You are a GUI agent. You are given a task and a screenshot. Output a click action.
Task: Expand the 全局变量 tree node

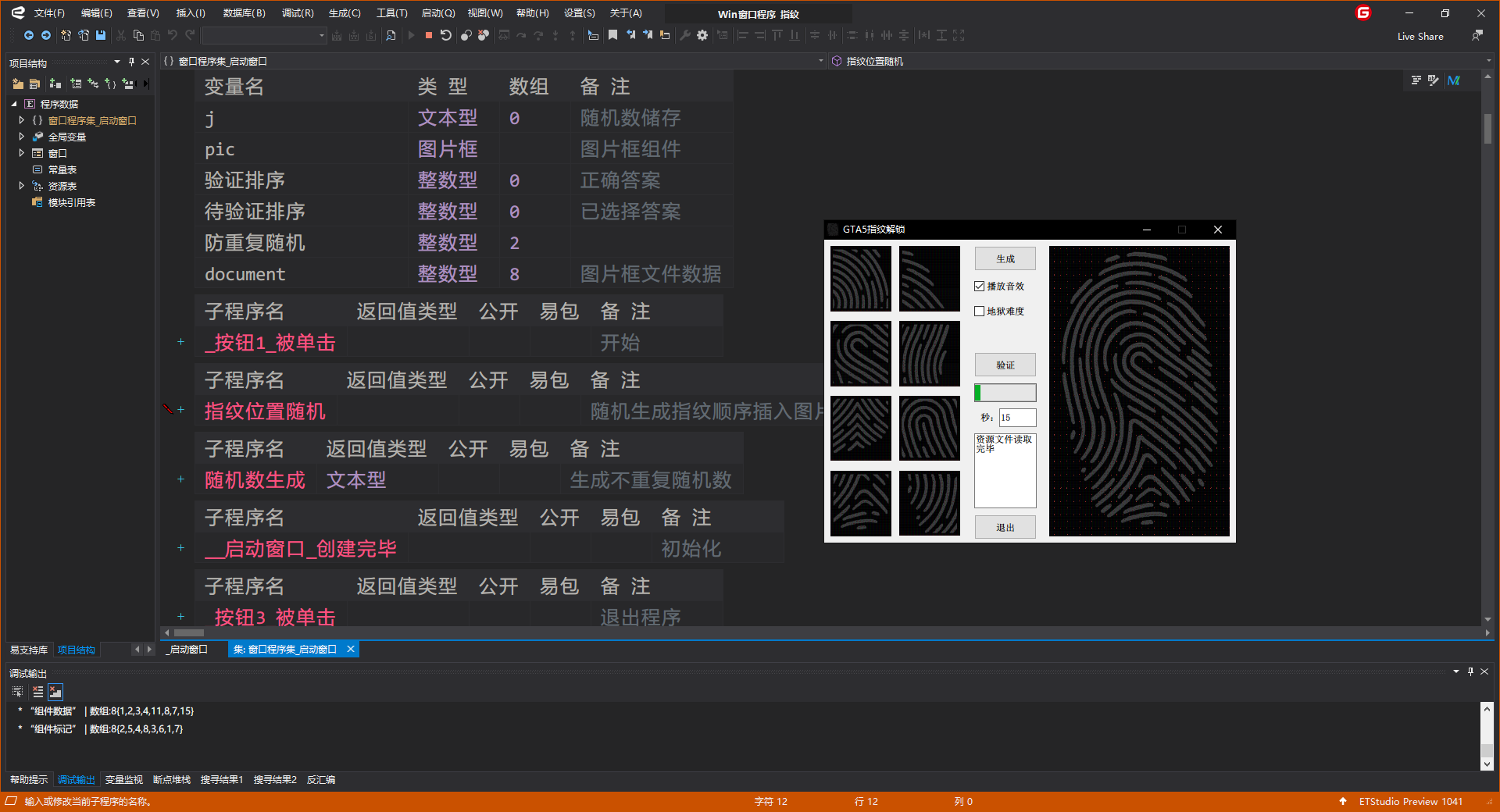click(22, 137)
